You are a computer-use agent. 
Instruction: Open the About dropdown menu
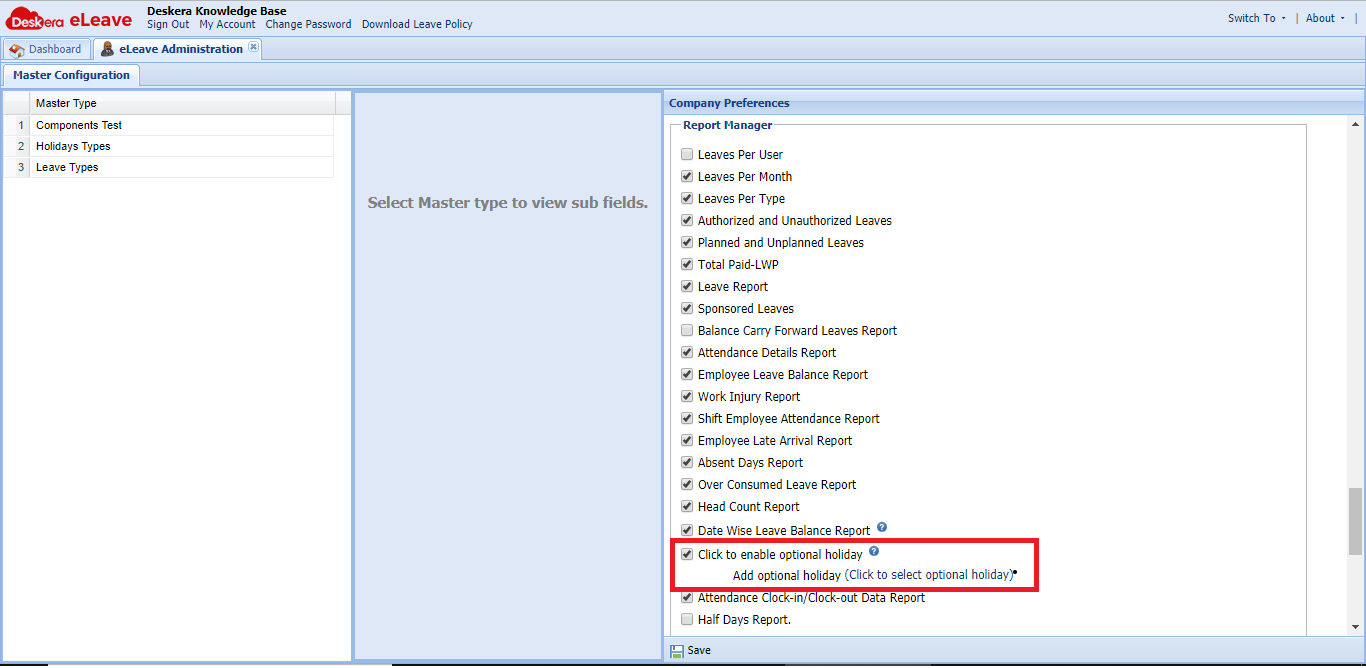(x=1325, y=18)
